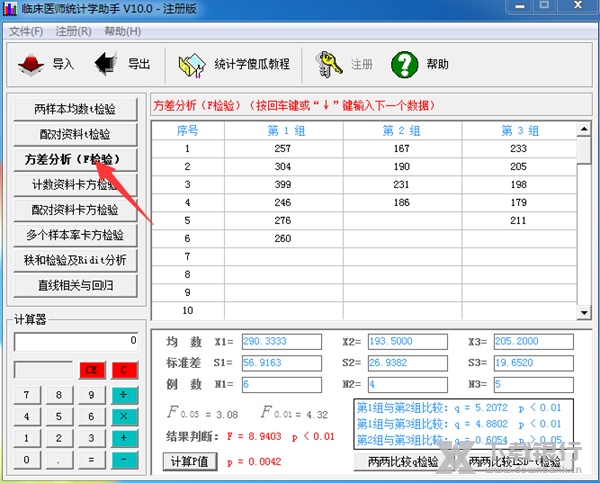Select 计数资料卡方检验 button
600x483 pixels.
coord(75,185)
